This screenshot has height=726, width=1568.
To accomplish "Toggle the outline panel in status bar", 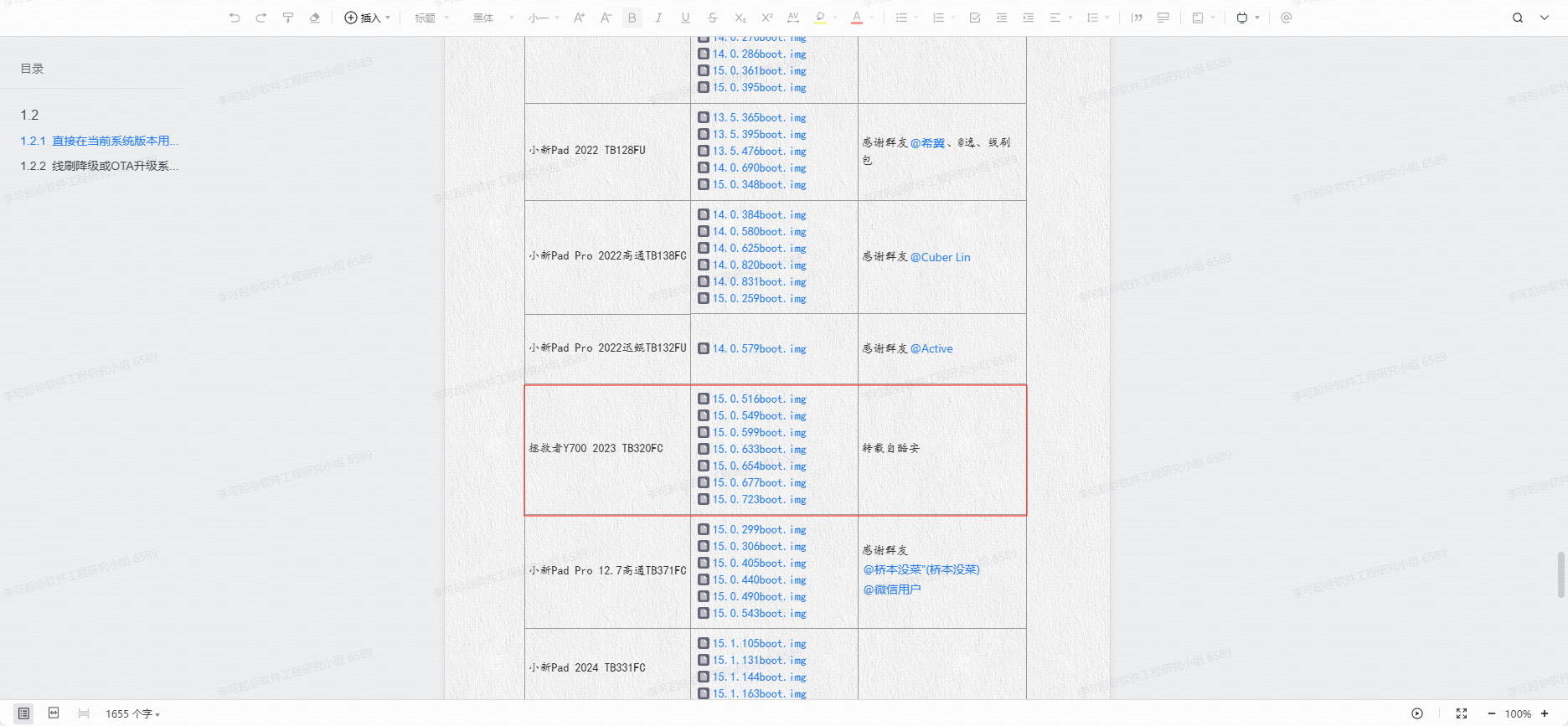I will pos(23,713).
